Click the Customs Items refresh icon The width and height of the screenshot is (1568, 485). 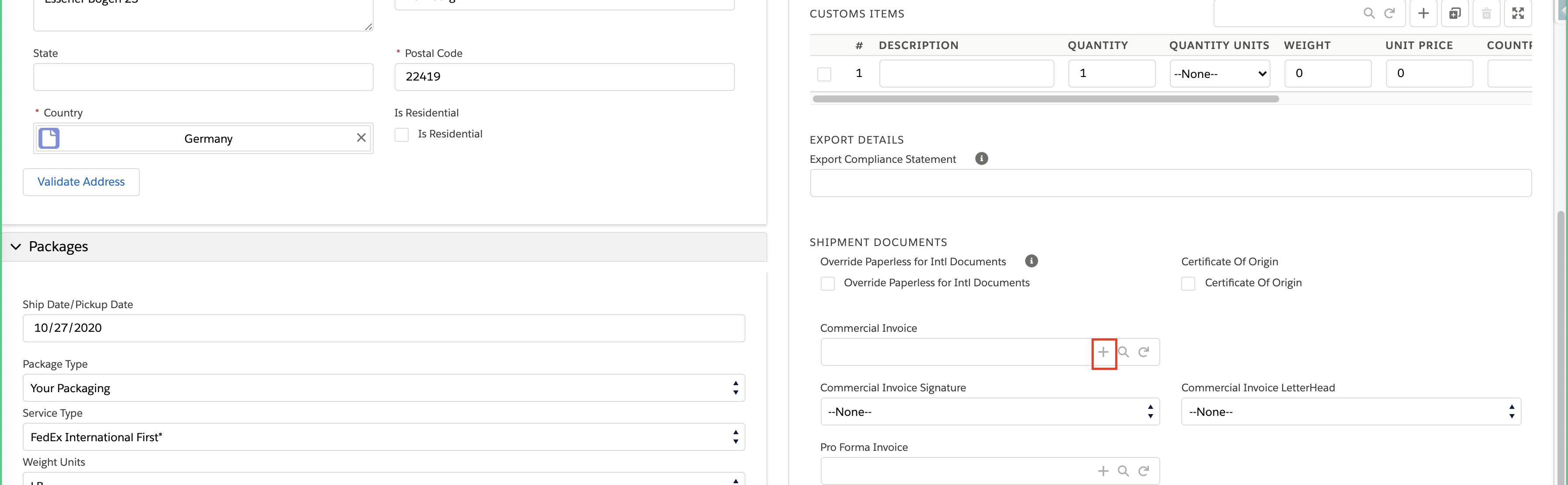(x=1389, y=13)
